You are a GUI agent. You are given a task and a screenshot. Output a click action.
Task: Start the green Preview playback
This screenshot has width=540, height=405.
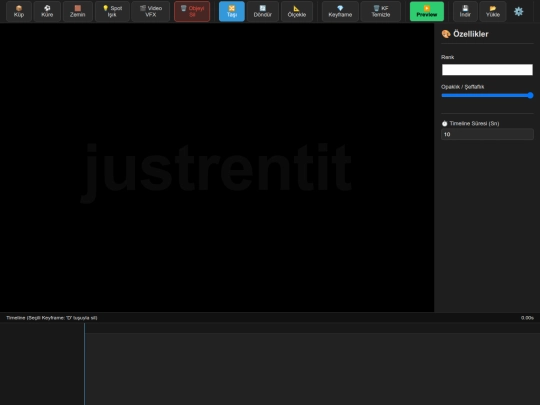click(x=427, y=11)
